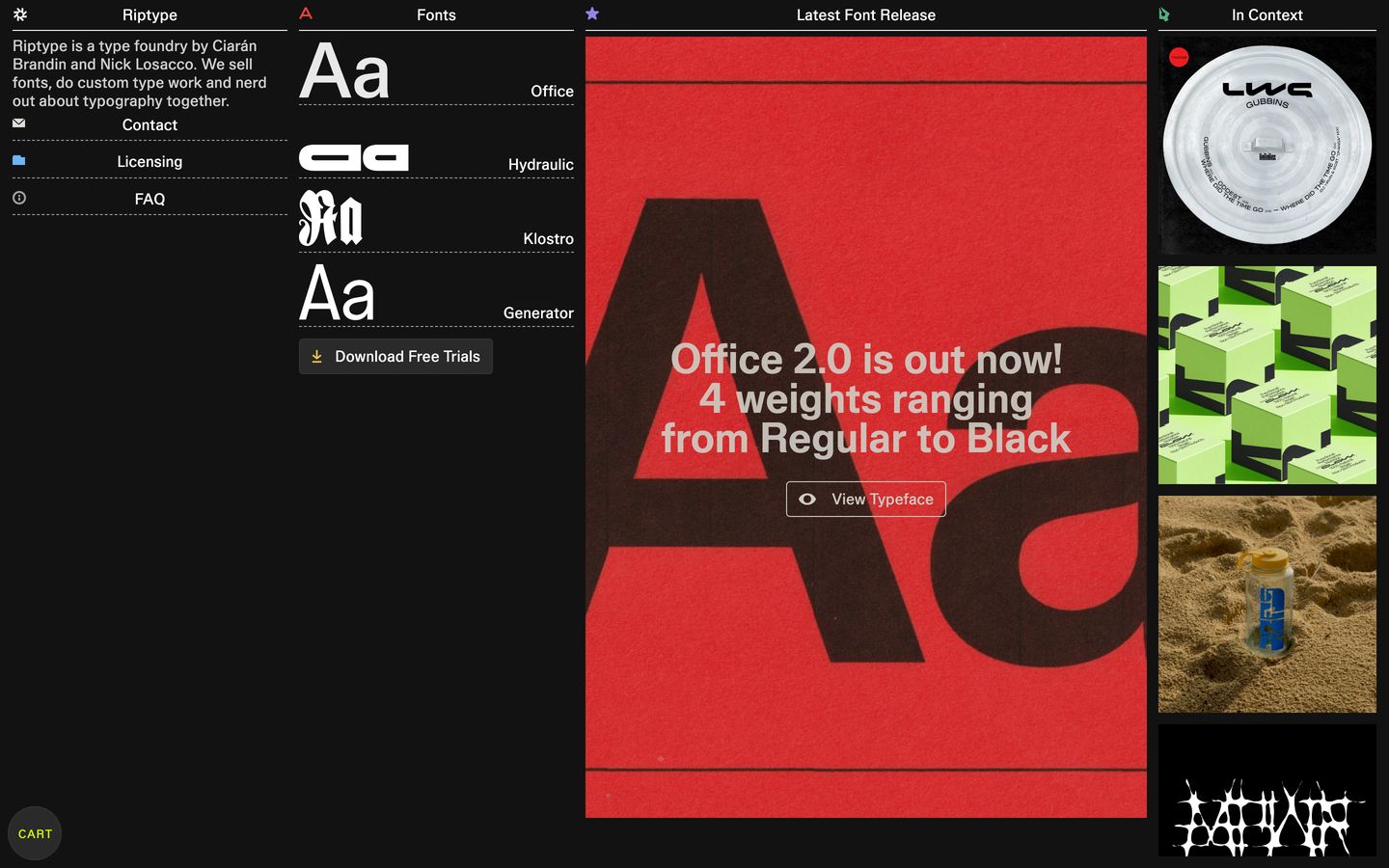Click Download Free Trials button
This screenshot has height=868, width=1389.
(395, 357)
